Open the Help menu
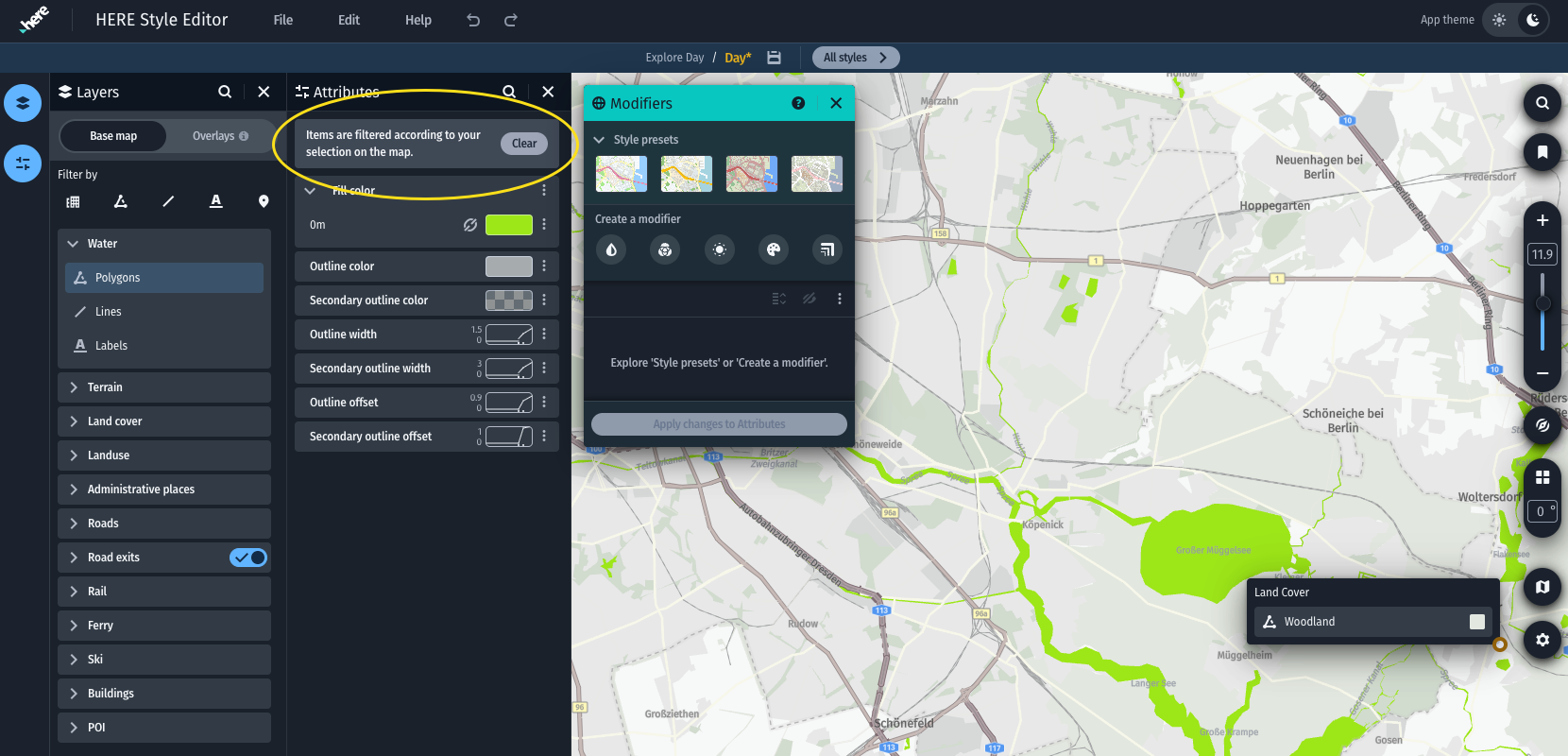The height and width of the screenshot is (756, 1568). click(418, 20)
